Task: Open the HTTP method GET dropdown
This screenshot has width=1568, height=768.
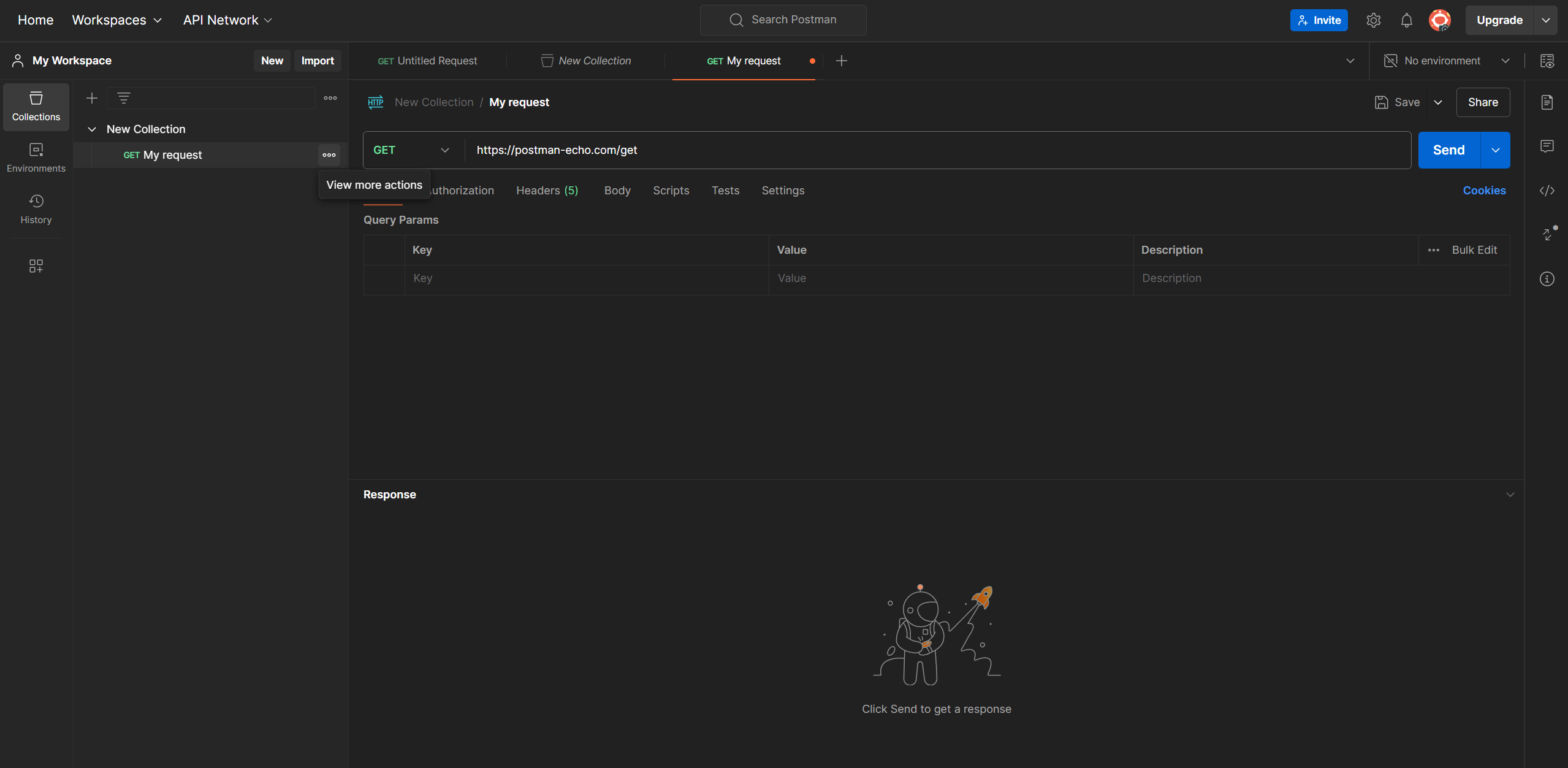Action: point(412,150)
